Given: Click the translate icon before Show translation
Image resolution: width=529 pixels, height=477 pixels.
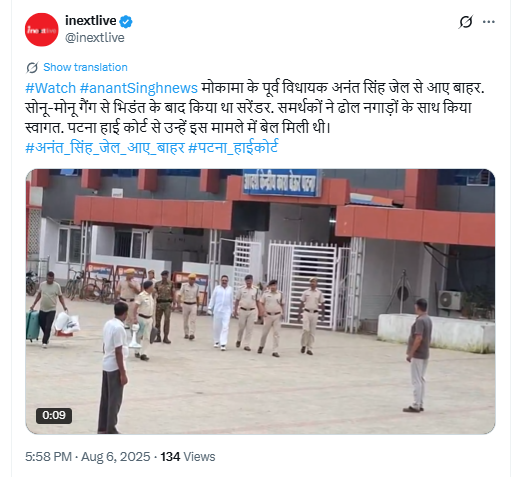Looking at the screenshot, I should click(32, 67).
